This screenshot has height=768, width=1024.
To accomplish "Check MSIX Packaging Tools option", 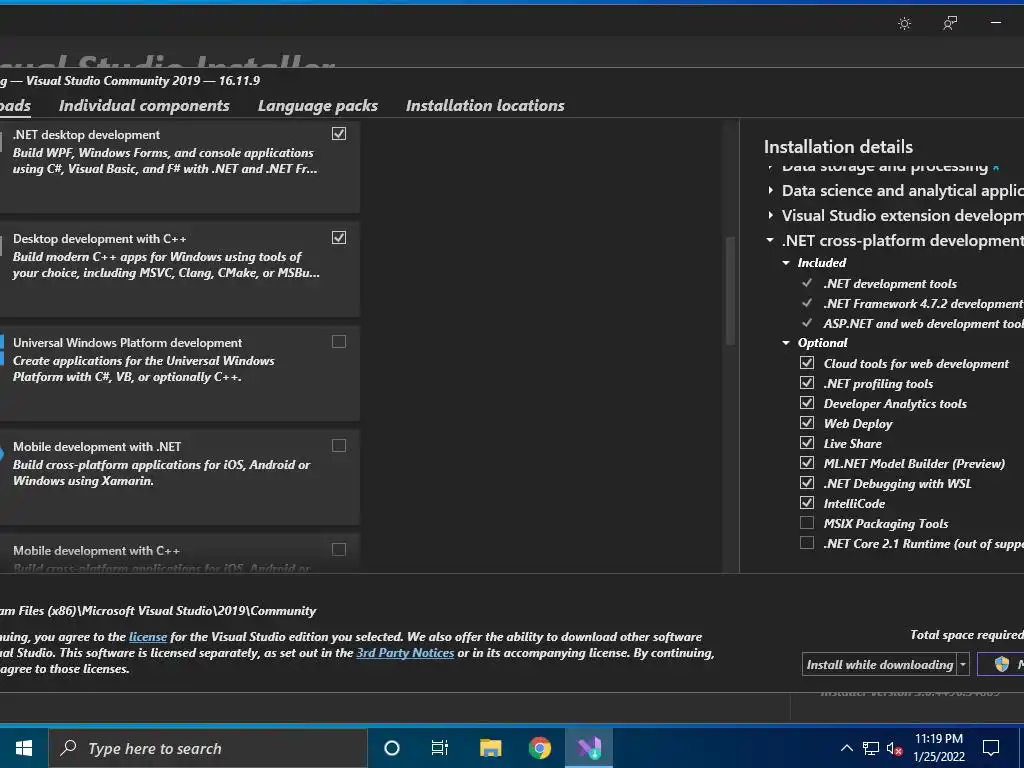I will click(807, 523).
